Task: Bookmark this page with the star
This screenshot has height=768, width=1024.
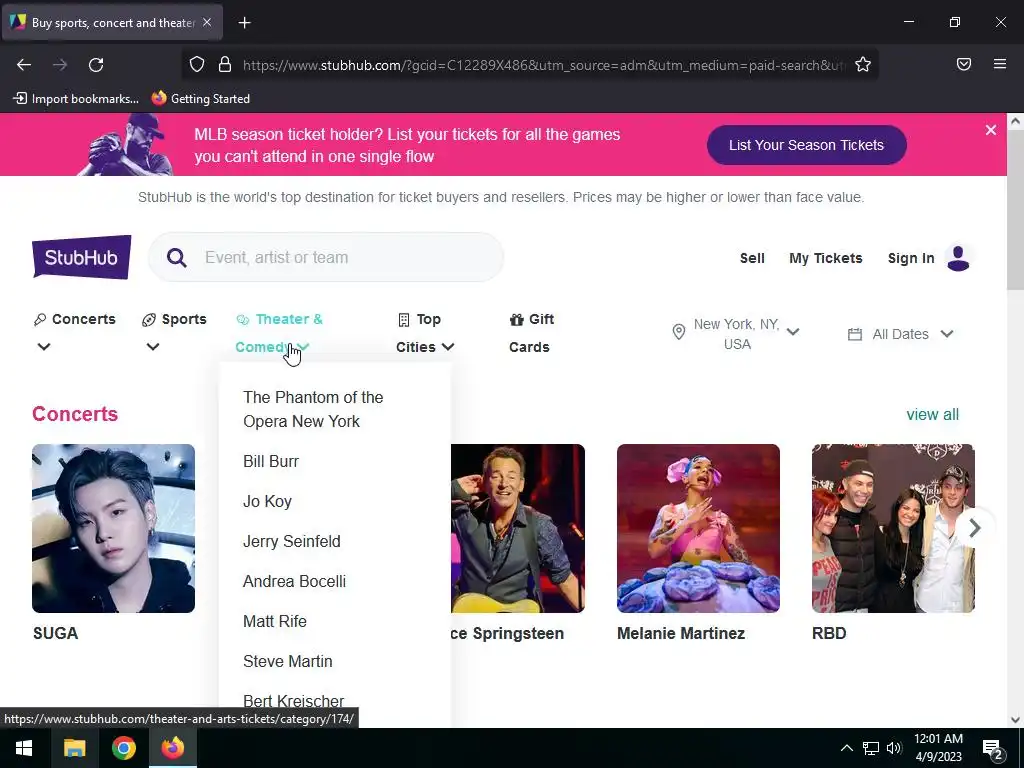Action: [863, 64]
